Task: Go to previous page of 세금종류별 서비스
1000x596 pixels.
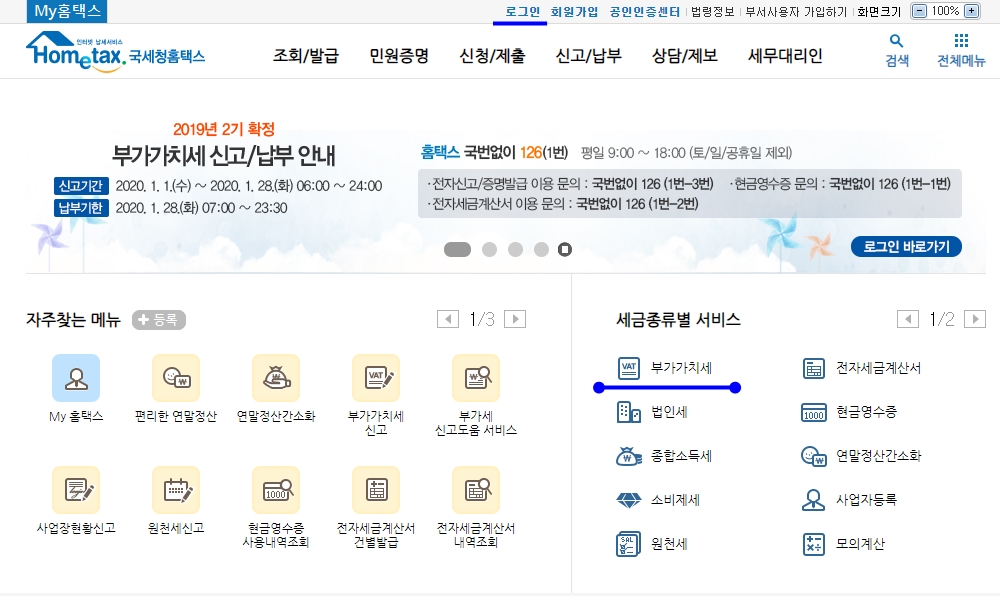Action: tap(908, 319)
